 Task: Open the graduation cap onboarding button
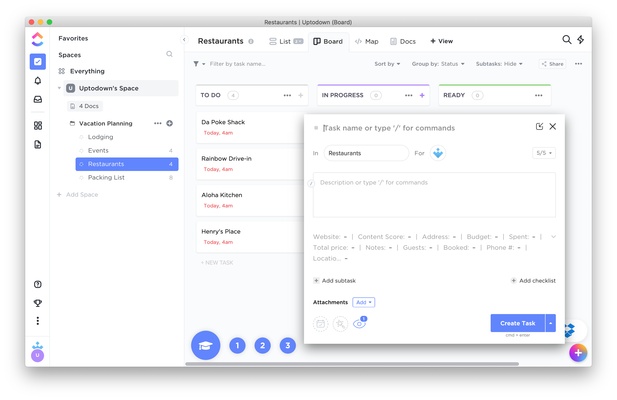206,345
